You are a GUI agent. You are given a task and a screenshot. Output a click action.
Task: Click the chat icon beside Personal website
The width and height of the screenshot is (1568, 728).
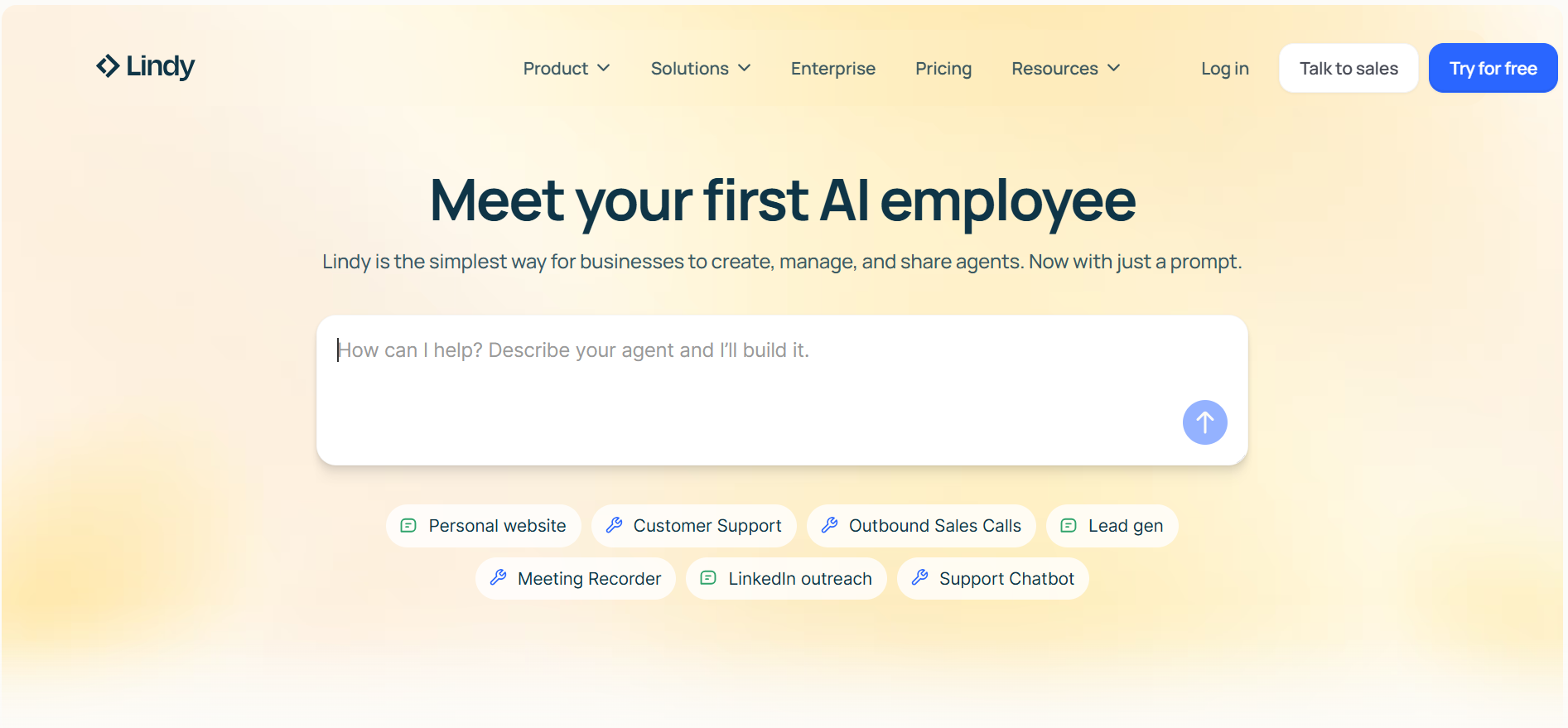pos(408,526)
